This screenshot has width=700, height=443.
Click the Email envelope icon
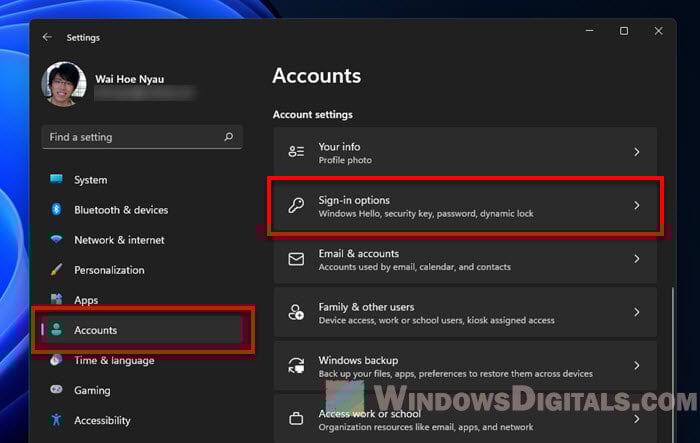click(296, 259)
